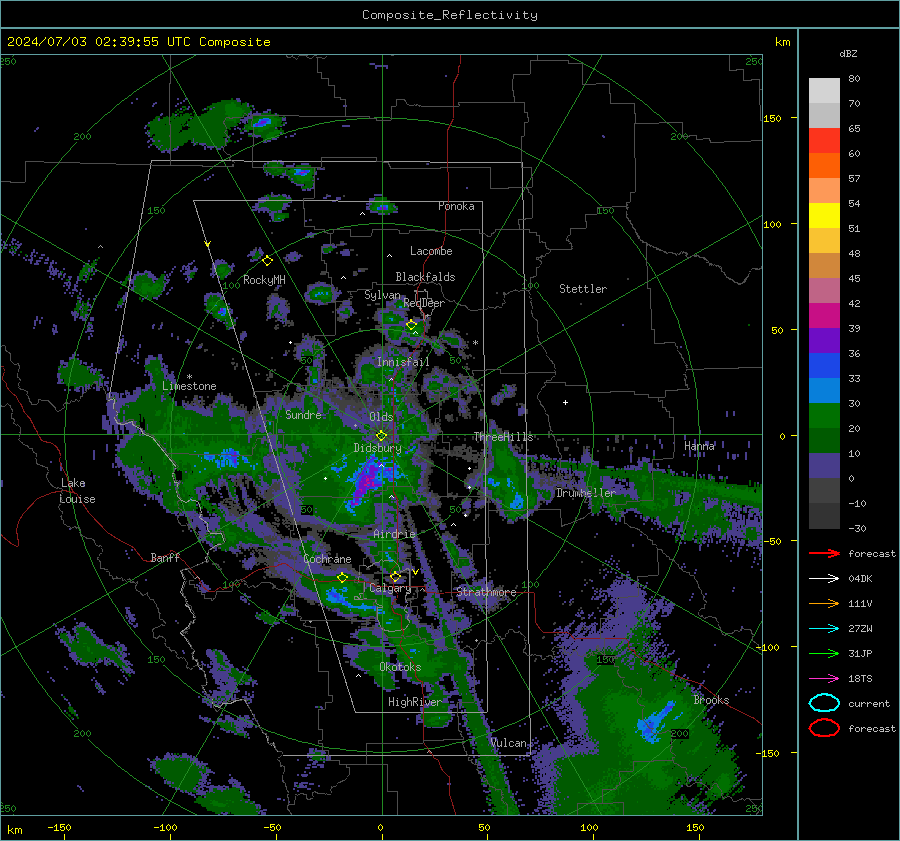Image resolution: width=900 pixels, height=841 pixels.
Task: Click the white 04DK arrow legend icon
Action: pos(824,578)
